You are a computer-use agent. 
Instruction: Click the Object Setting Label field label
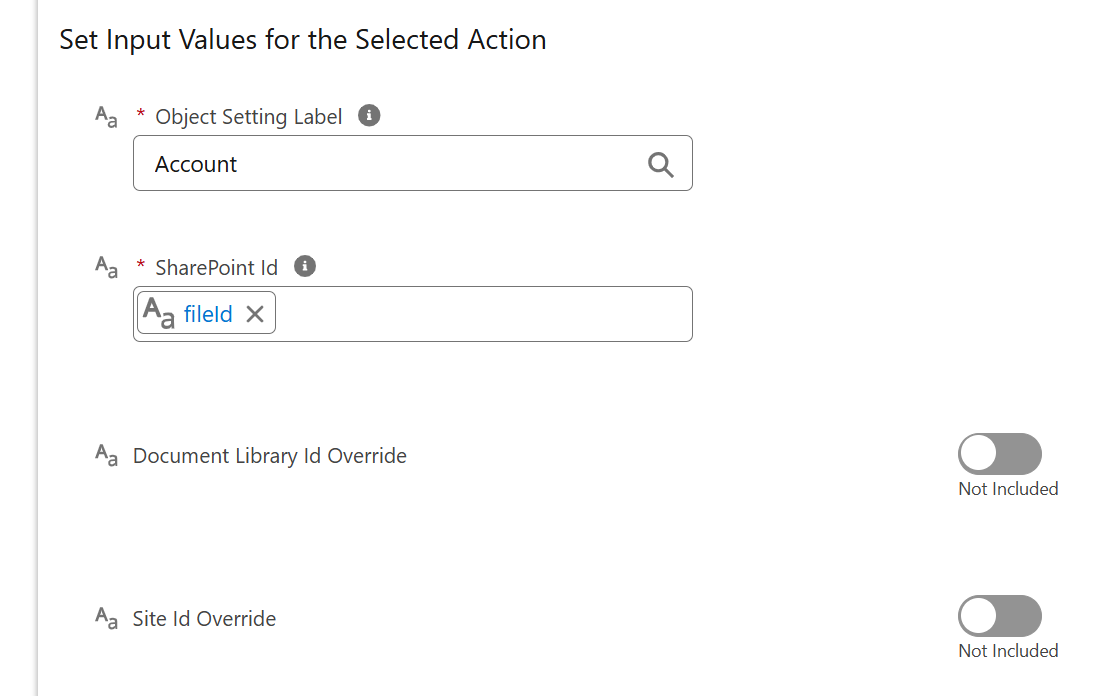coord(249,117)
